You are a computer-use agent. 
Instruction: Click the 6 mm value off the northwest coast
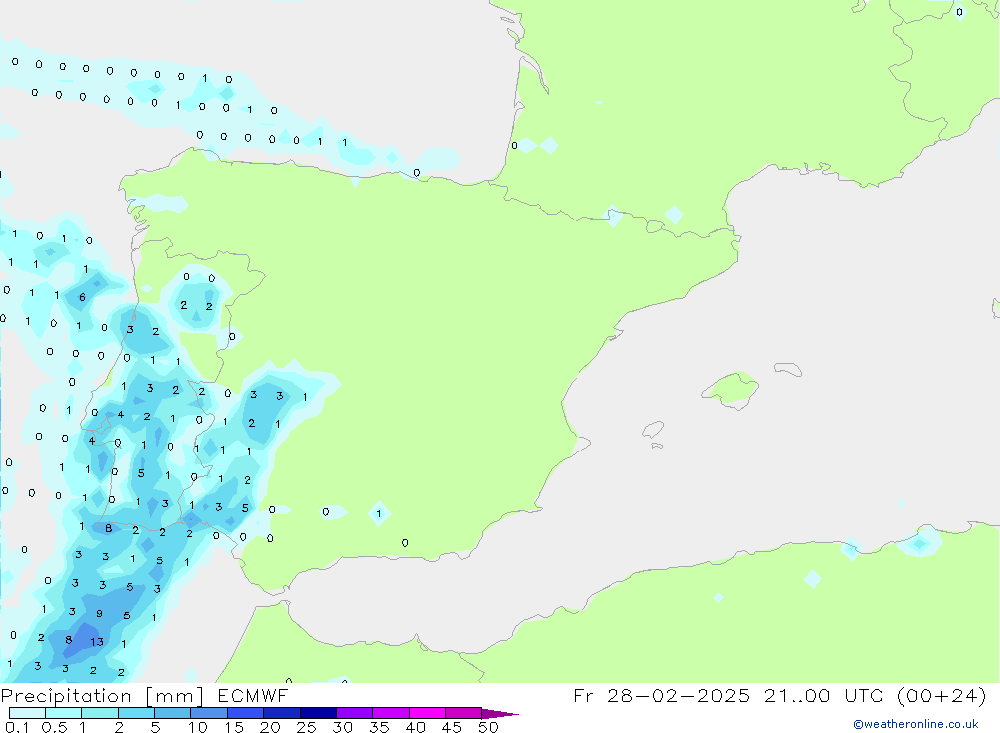pyautogui.click(x=82, y=297)
